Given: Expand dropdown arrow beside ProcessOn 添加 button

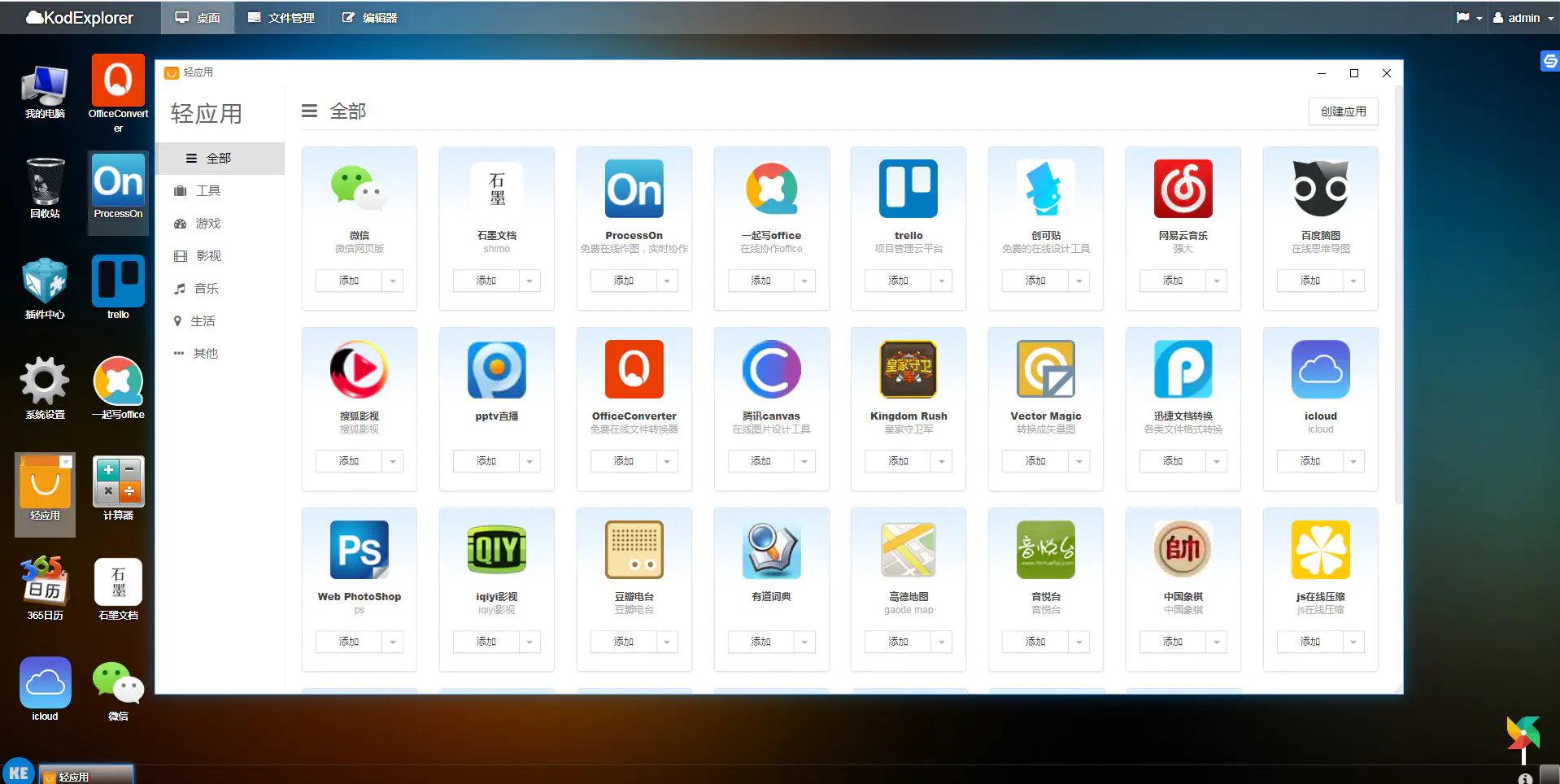Looking at the screenshot, I should pyautogui.click(x=667, y=281).
